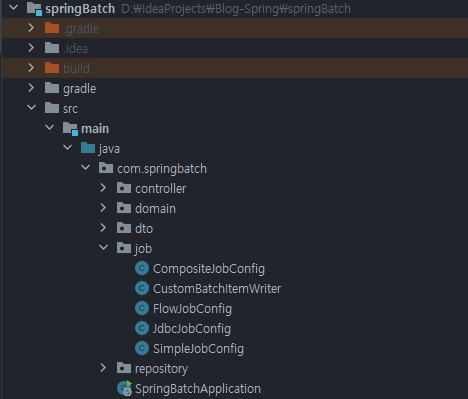Expand the .idea folder

(x=31, y=48)
